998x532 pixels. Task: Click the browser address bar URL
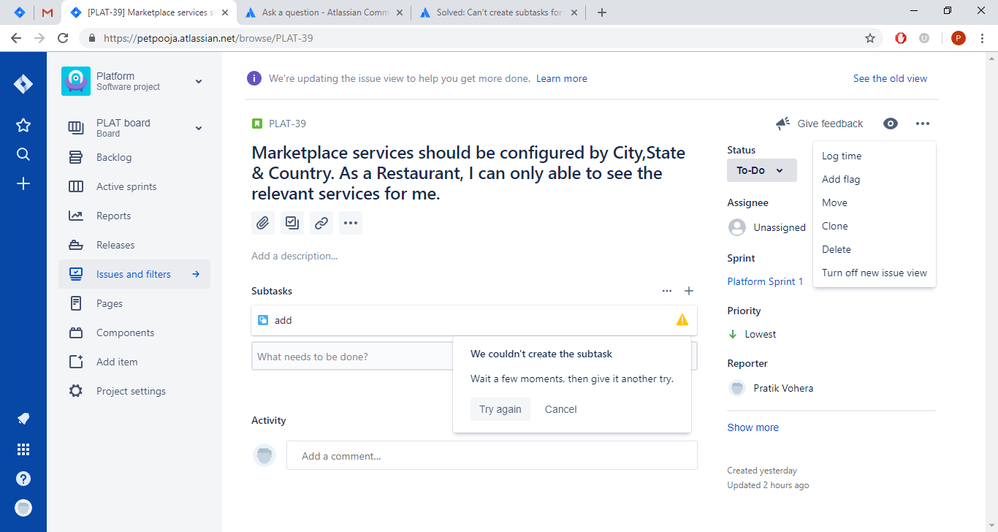point(208,38)
